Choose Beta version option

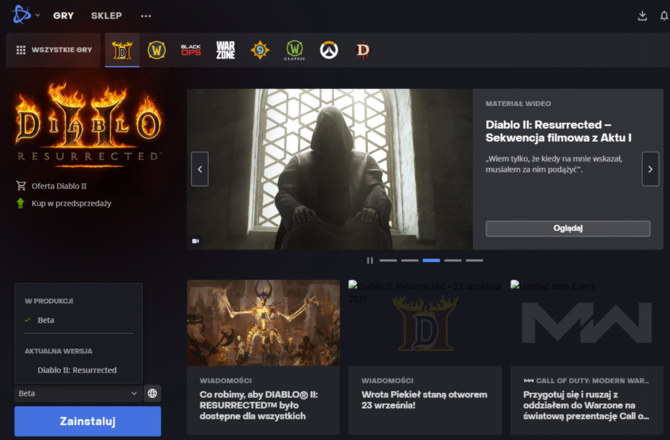click(x=46, y=320)
